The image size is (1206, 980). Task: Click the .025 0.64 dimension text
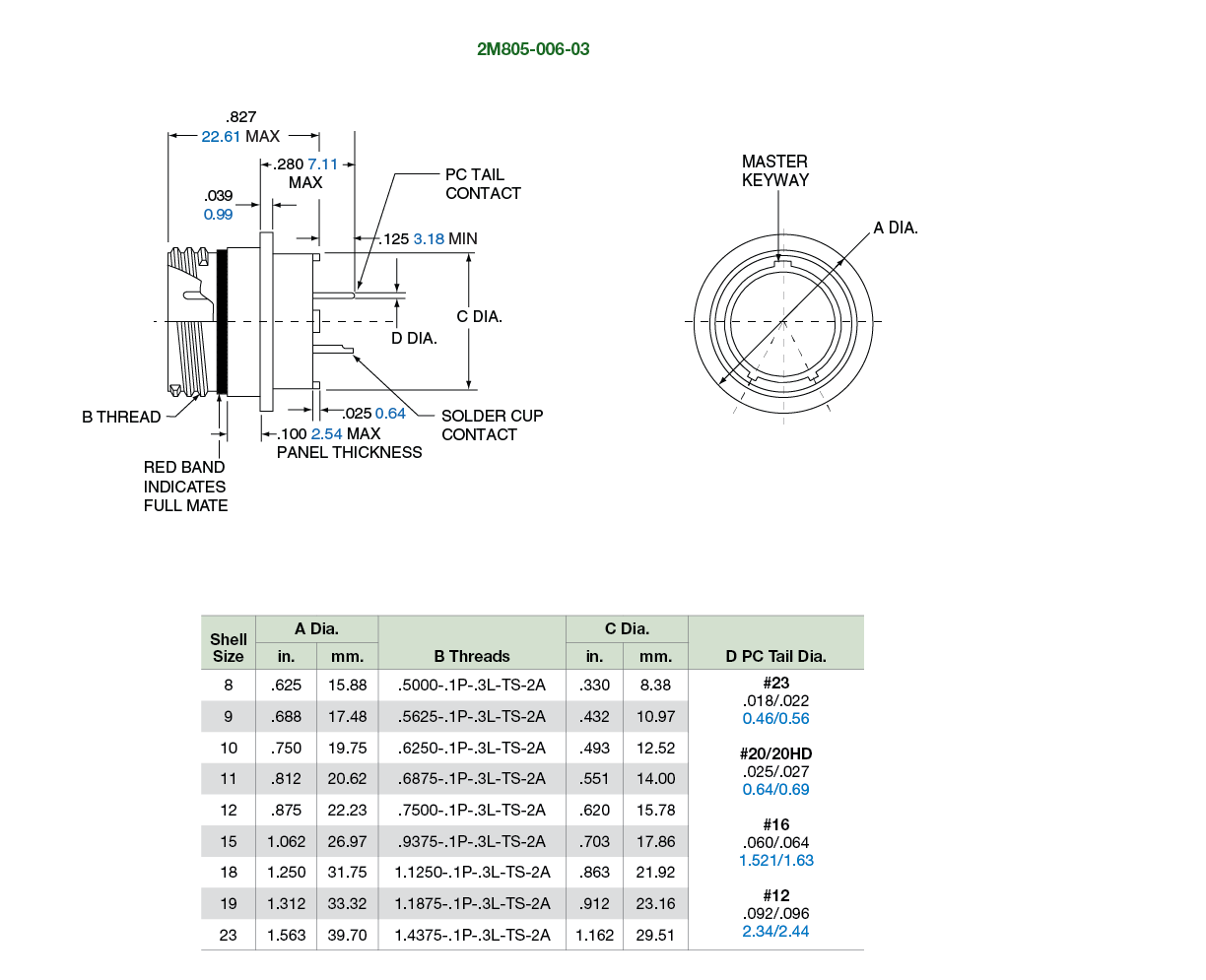pos(373,414)
